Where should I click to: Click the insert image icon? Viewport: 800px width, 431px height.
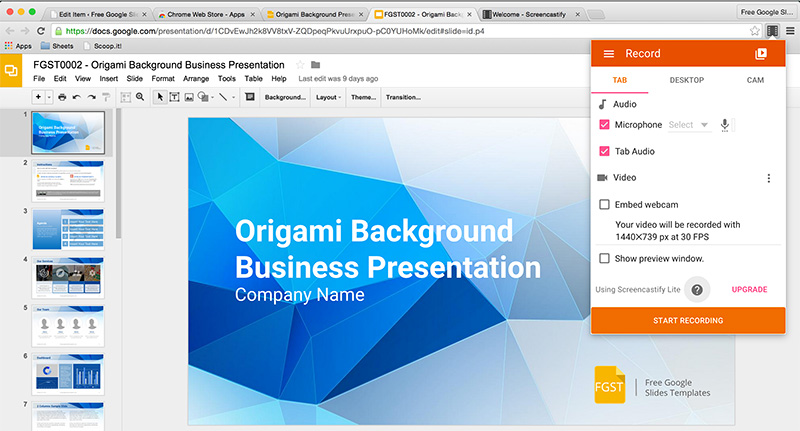point(189,97)
